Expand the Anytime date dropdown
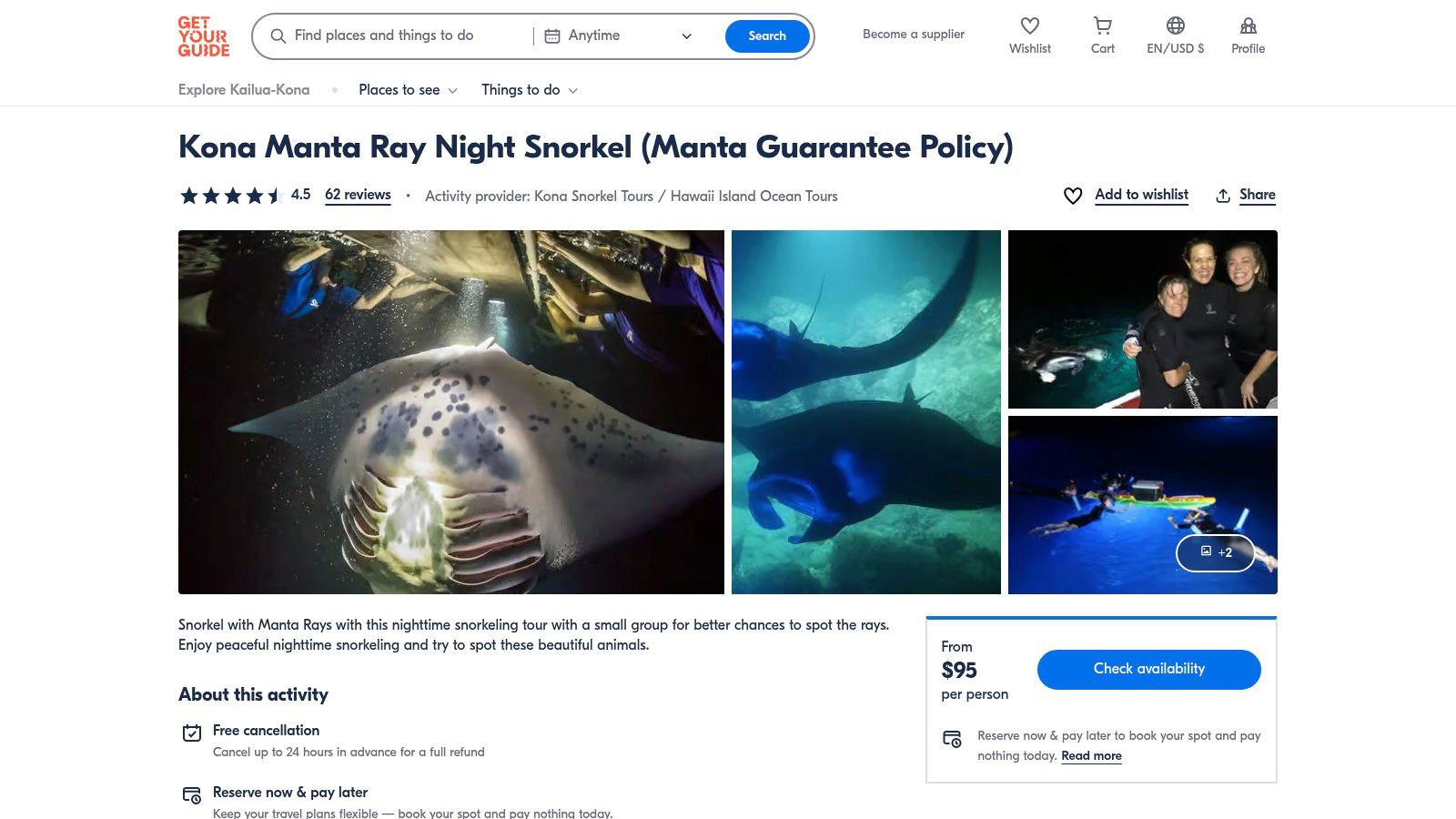This screenshot has width=1456, height=819. pyautogui.click(x=686, y=36)
